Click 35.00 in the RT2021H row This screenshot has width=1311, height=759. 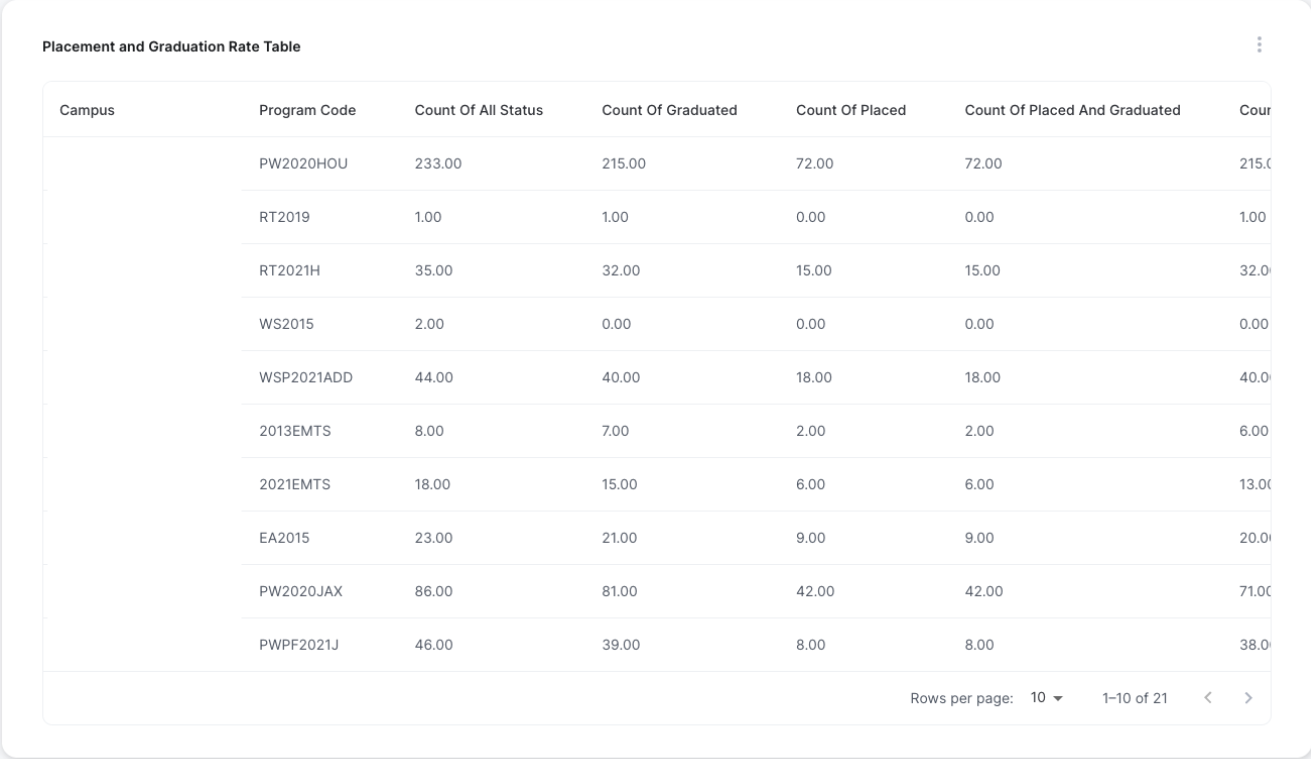point(434,271)
